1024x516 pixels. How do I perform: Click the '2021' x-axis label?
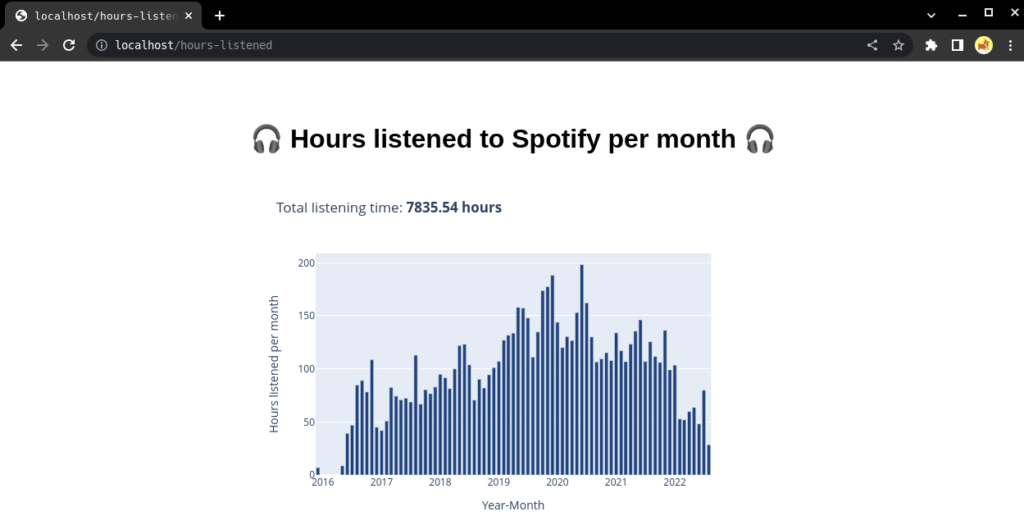pos(616,482)
